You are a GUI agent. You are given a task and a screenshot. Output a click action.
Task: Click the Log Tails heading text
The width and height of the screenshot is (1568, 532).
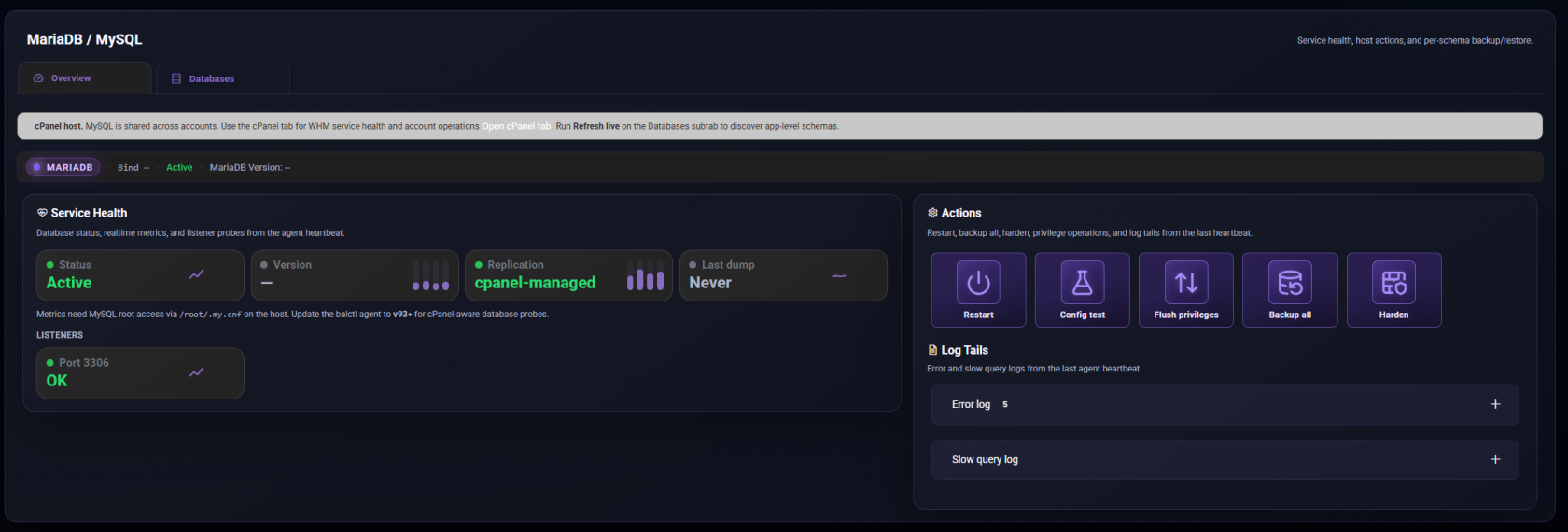[965, 350]
